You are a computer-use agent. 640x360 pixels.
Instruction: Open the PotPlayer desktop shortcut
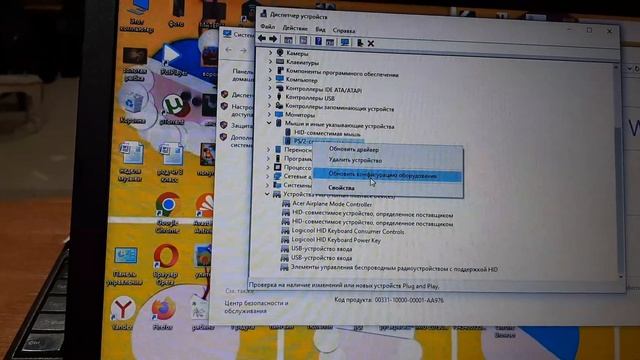click(173, 60)
